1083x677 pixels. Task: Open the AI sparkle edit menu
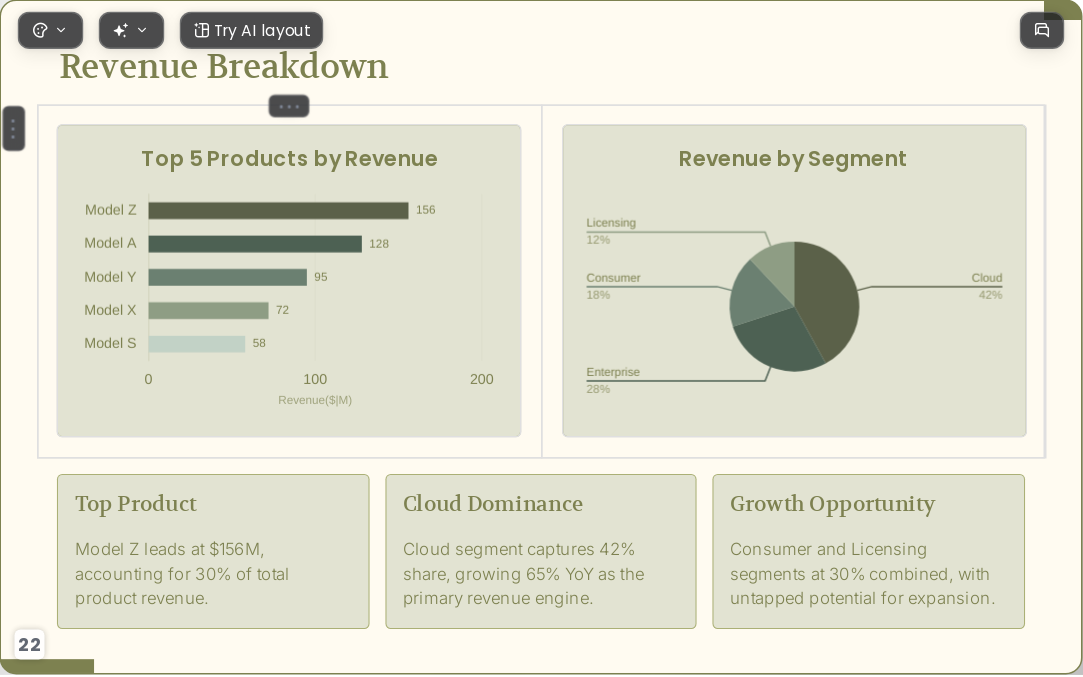131,30
